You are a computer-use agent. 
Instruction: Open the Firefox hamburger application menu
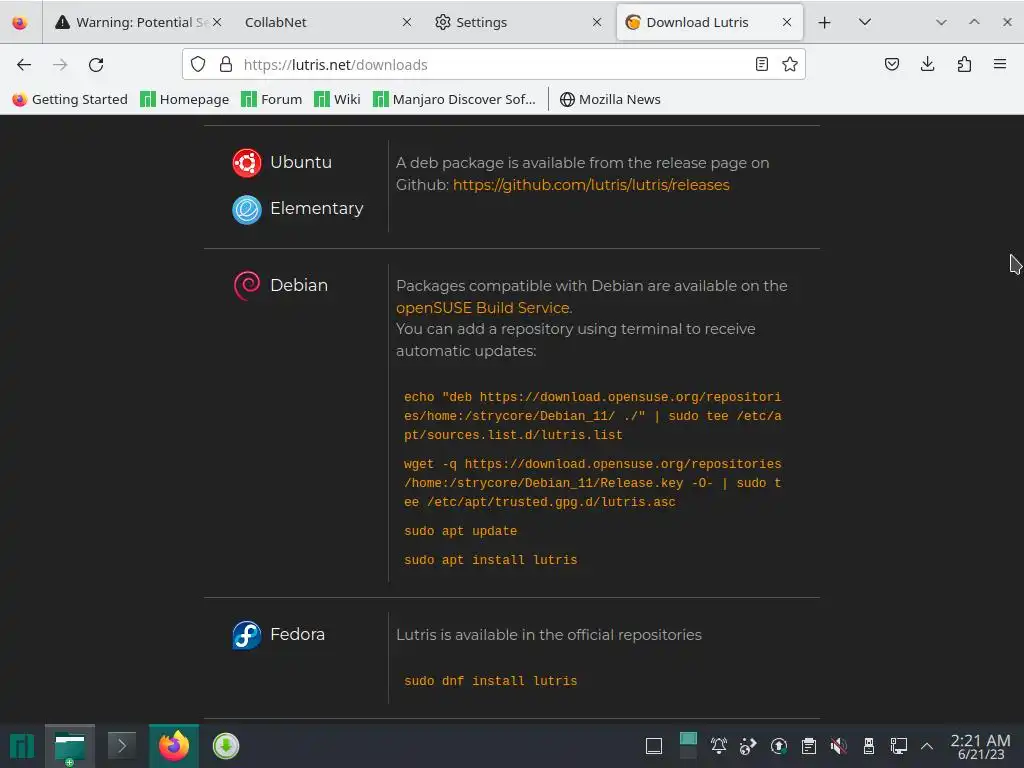pyautogui.click(x=1000, y=64)
